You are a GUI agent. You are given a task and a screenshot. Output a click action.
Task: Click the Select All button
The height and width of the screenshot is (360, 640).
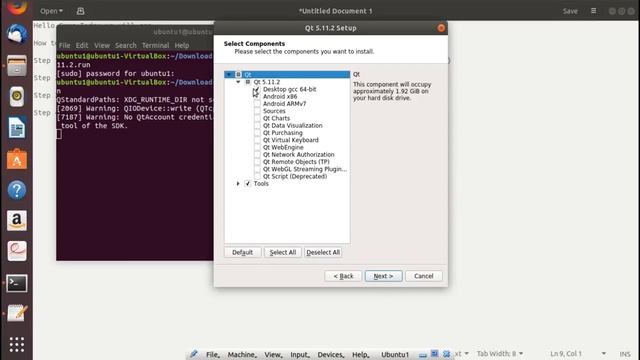pyautogui.click(x=283, y=253)
